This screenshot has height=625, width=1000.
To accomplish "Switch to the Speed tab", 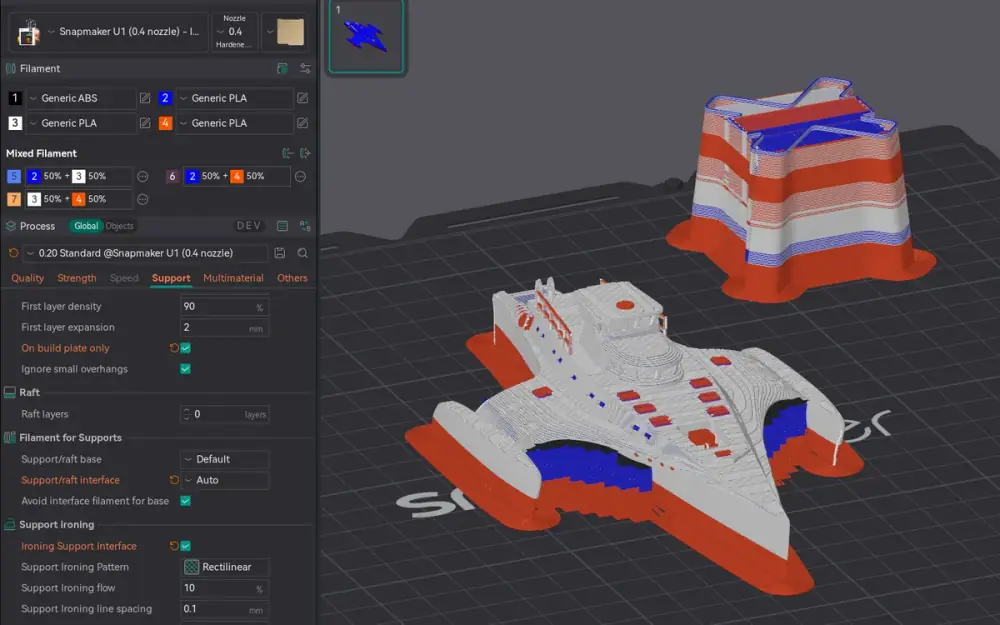I will click(x=124, y=278).
